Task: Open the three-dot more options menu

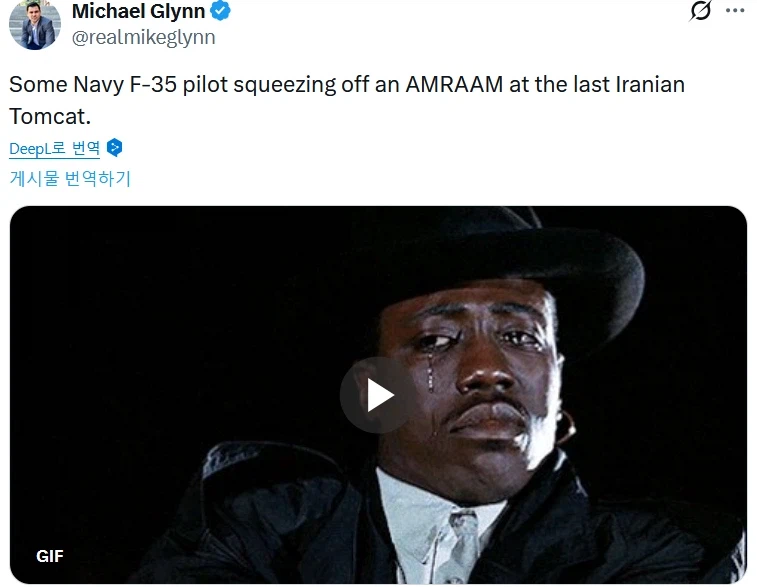Action: 735,12
